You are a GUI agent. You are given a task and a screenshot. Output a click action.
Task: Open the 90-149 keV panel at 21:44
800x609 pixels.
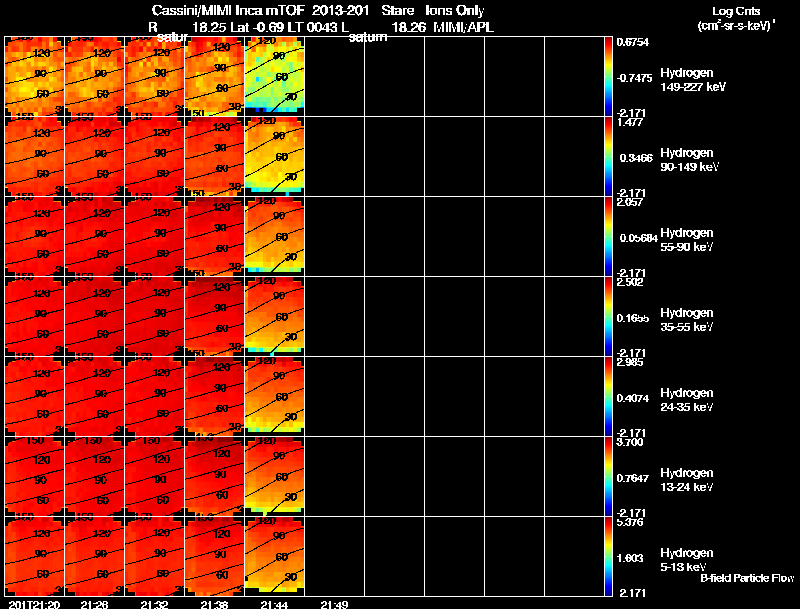(x=274, y=156)
